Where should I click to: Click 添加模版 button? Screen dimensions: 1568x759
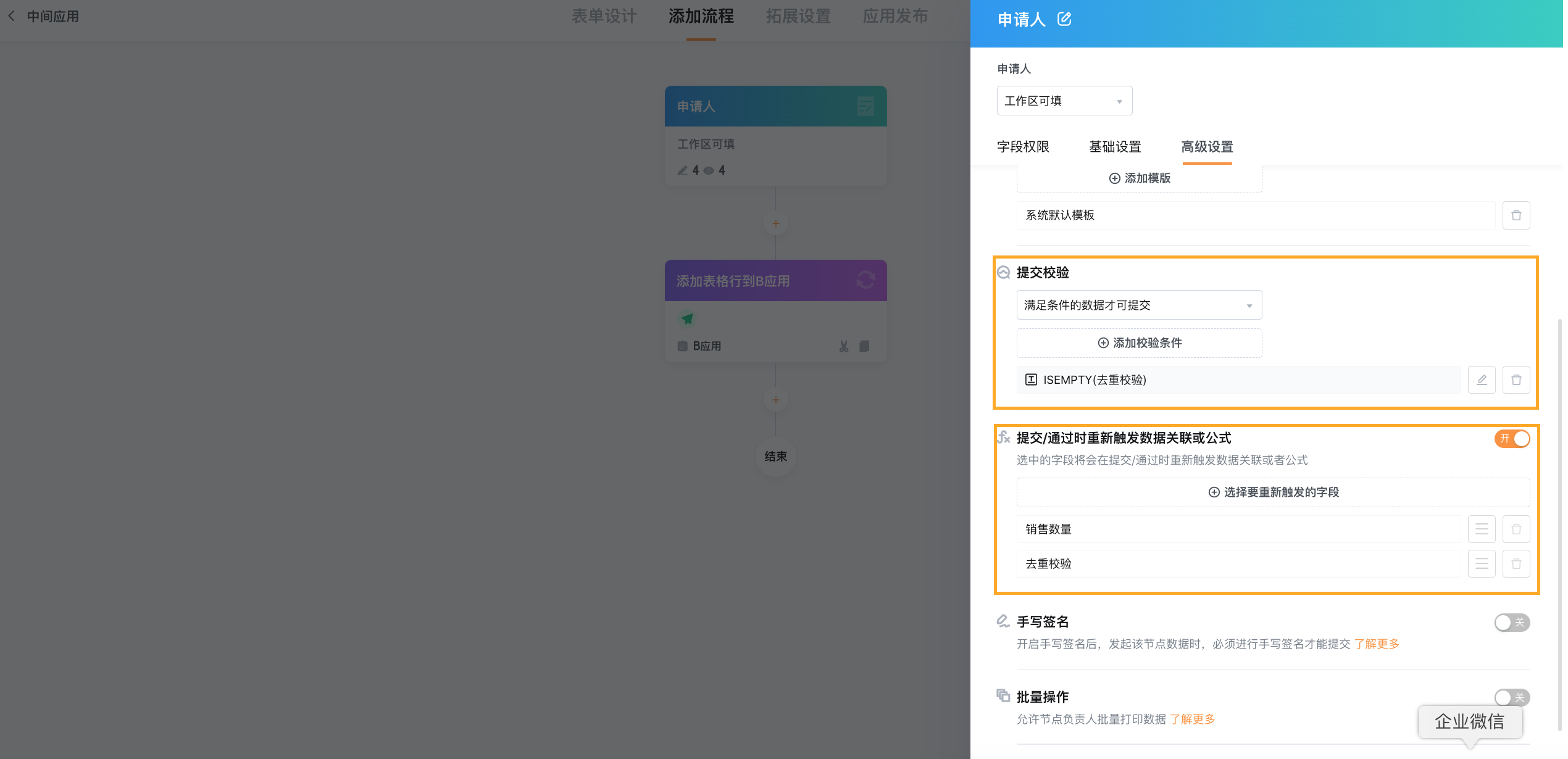[1140, 178]
